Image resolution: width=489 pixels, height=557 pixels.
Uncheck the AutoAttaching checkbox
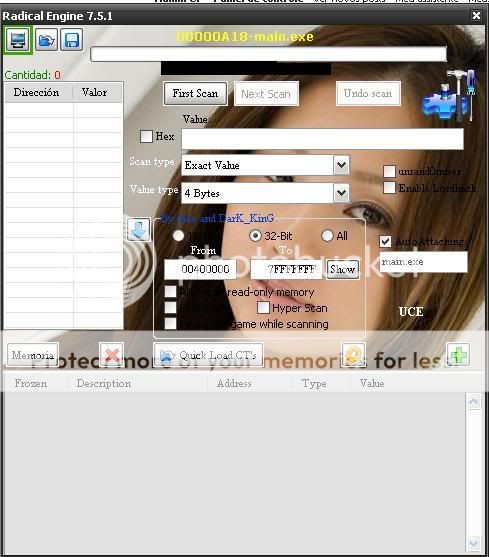pyautogui.click(x=385, y=242)
